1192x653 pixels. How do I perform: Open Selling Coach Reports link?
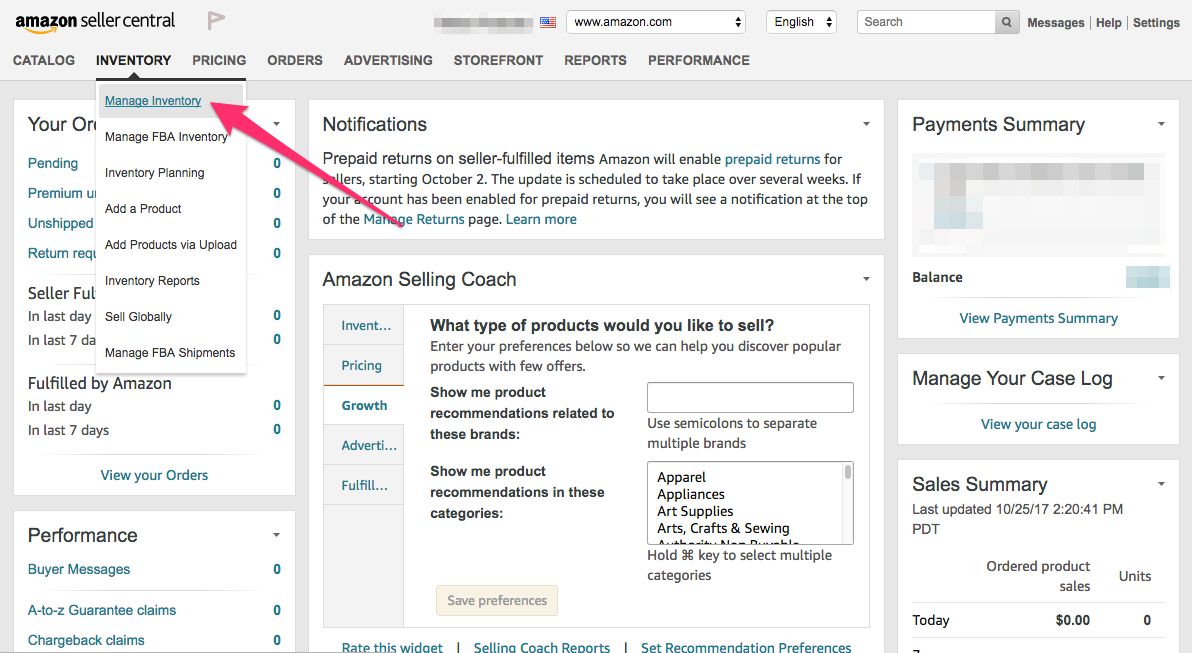(x=541, y=647)
